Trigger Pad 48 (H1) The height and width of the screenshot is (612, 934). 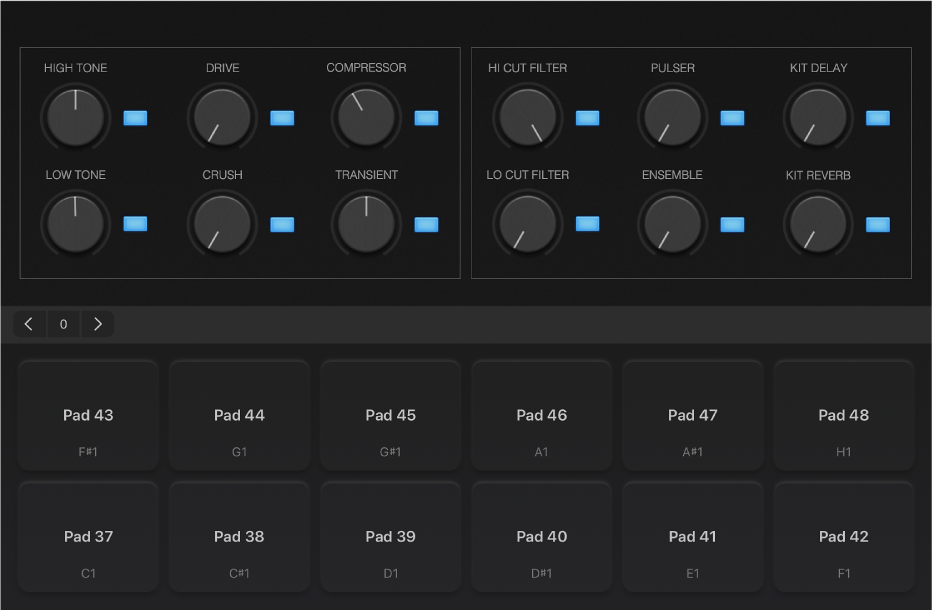[x=843, y=414]
